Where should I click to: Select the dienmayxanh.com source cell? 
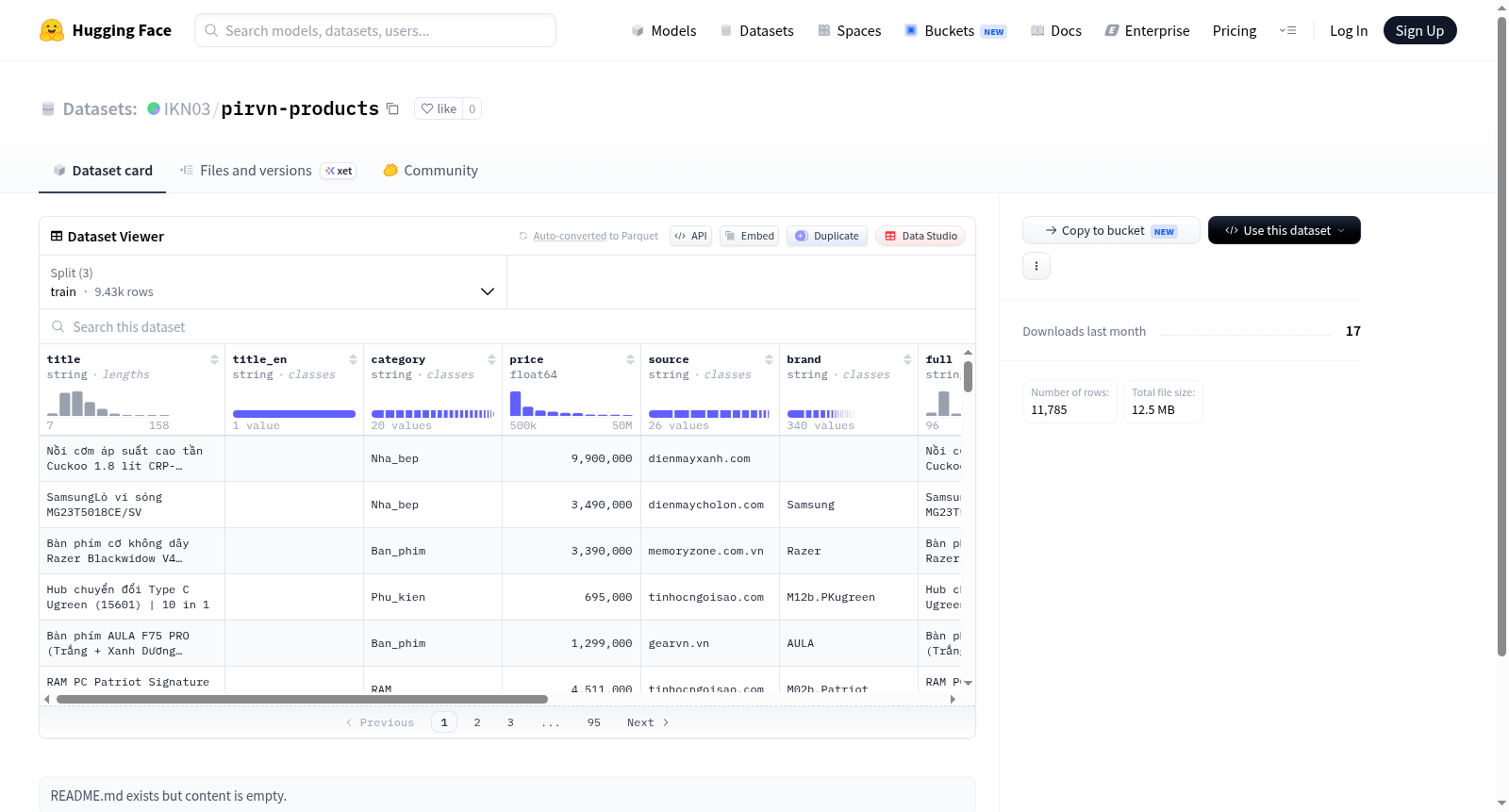pos(711,458)
